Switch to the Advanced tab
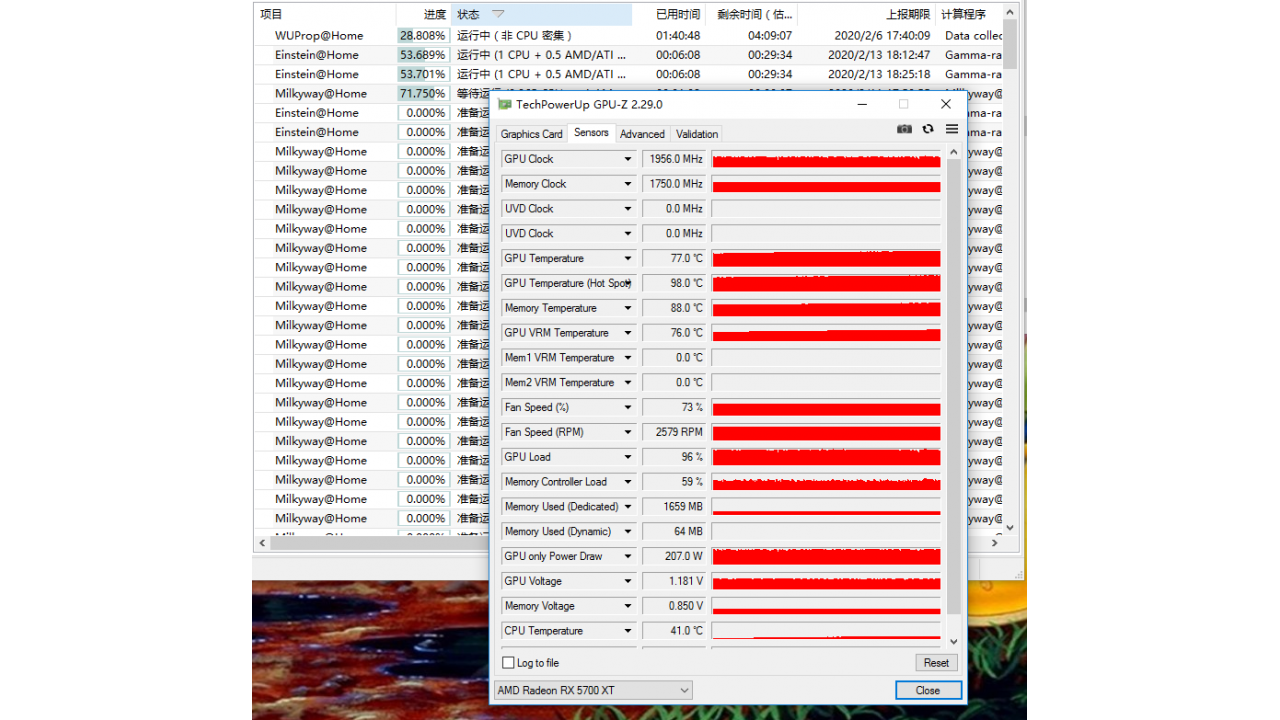 pyautogui.click(x=642, y=134)
